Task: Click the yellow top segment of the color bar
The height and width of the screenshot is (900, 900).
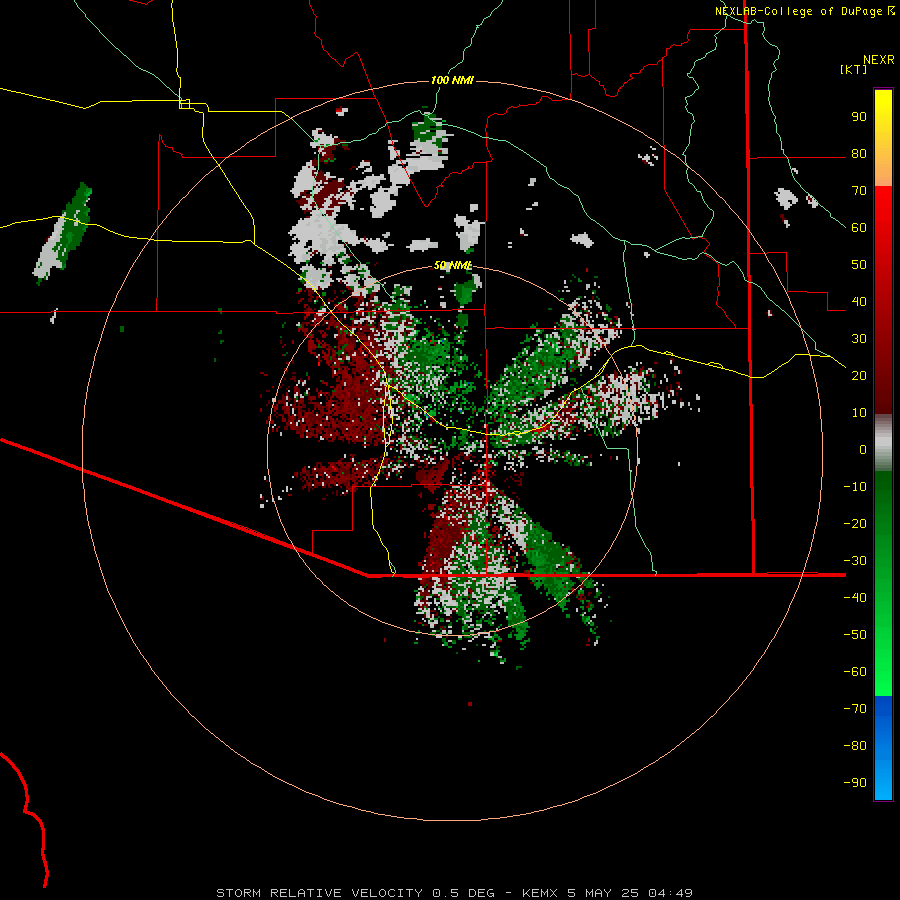Action: pos(883,137)
